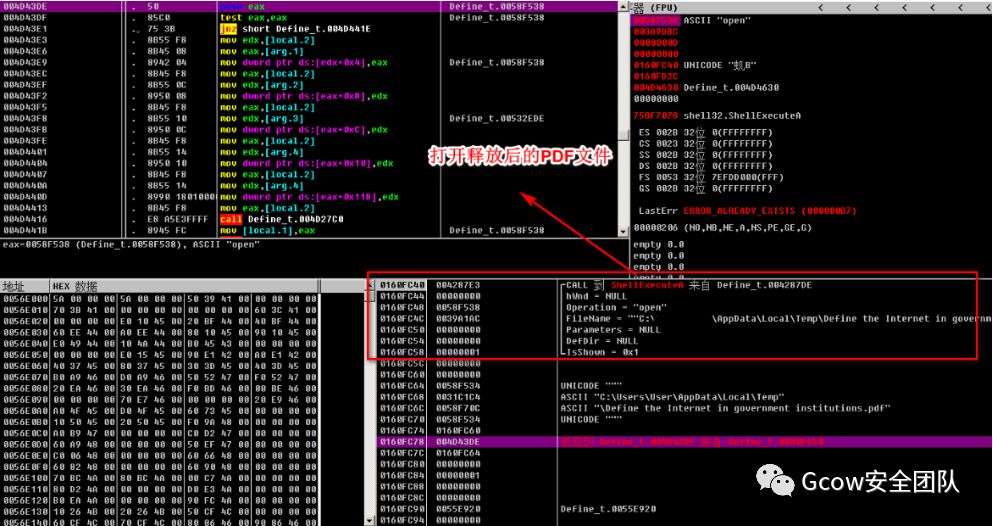Click disassembly address 004D440D
Image resolution: width=993 pixels, height=526 pixels.
pos(26,197)
